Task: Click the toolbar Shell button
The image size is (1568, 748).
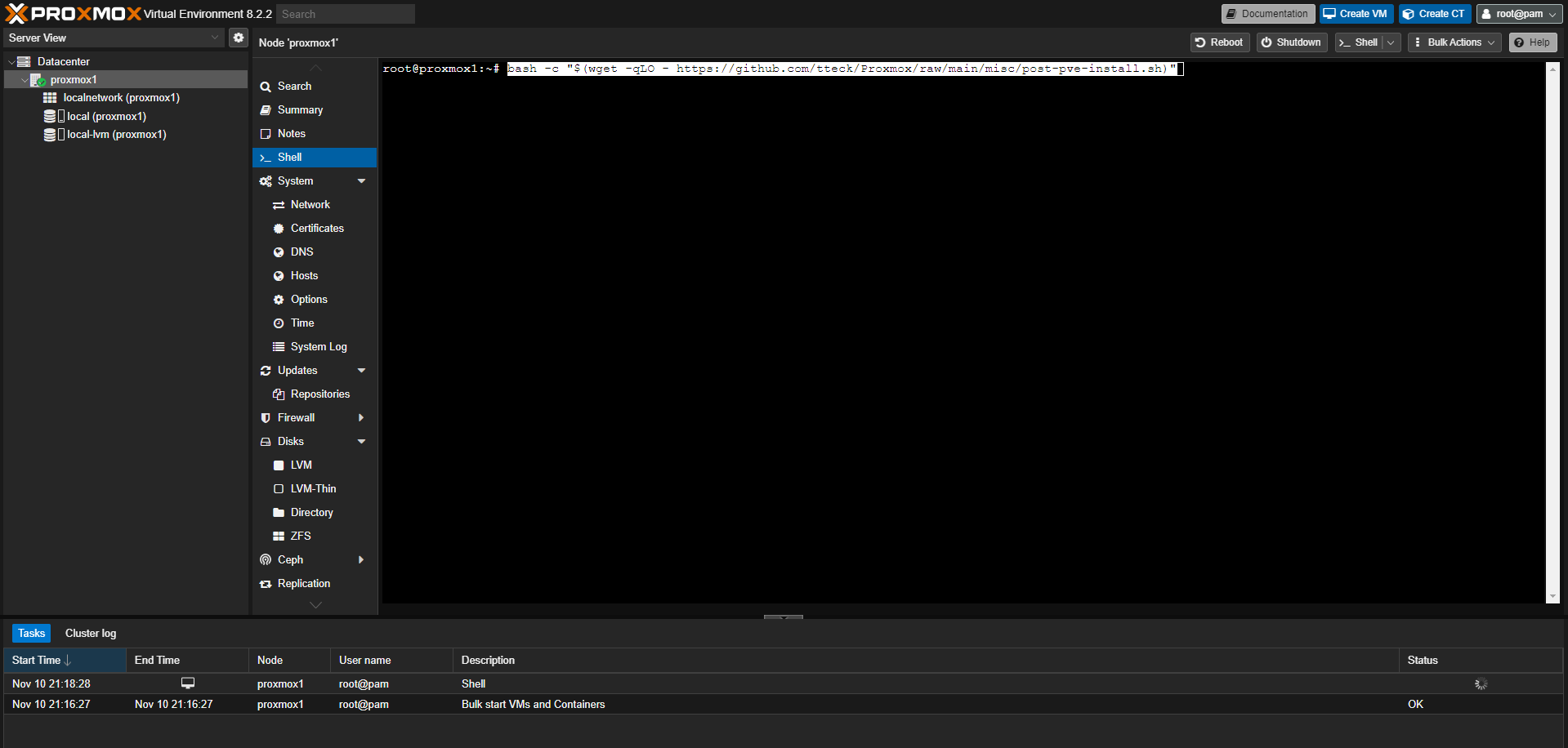Action: coord(1359,42)
